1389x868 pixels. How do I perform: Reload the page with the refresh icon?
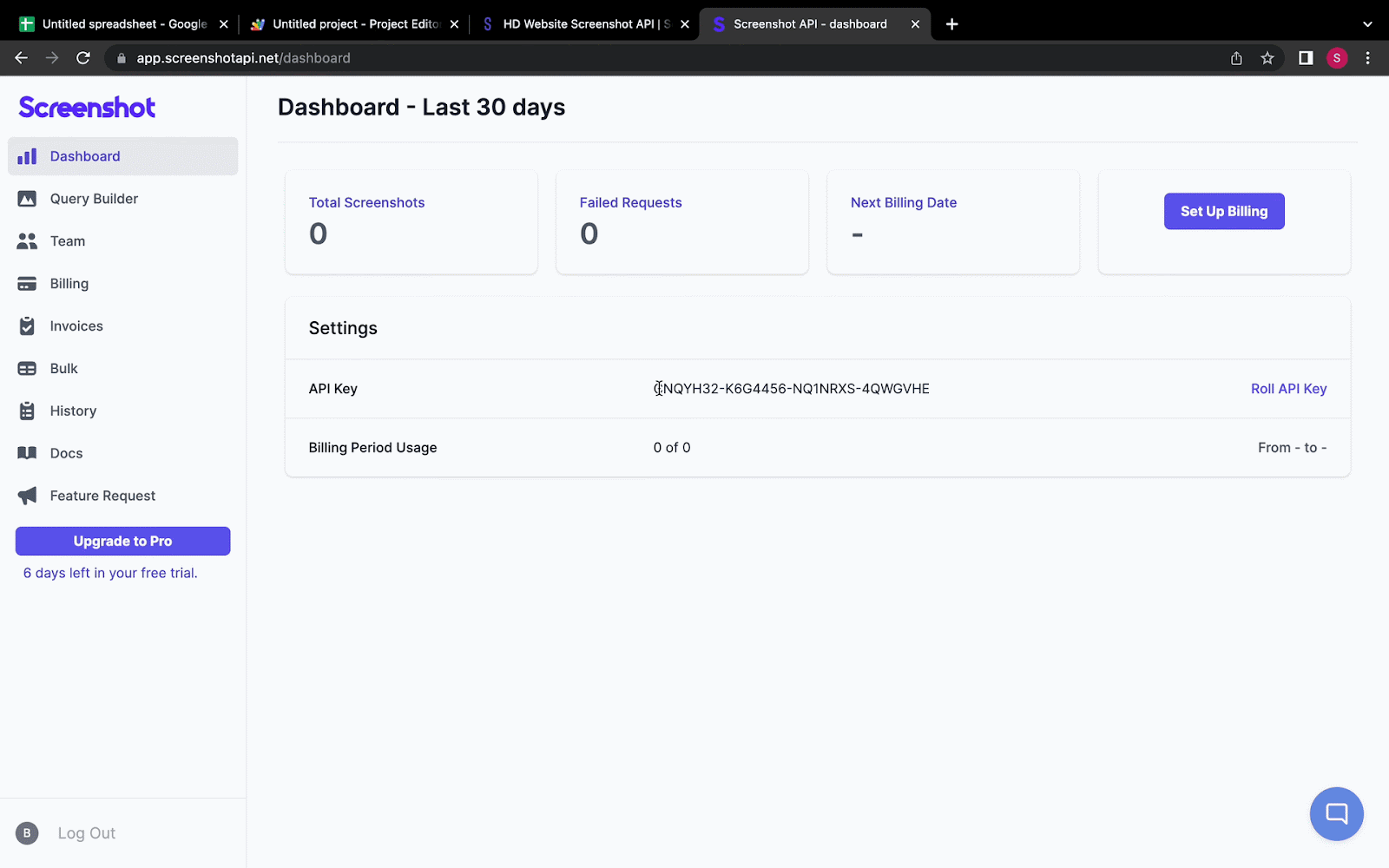tap(83, 58)
